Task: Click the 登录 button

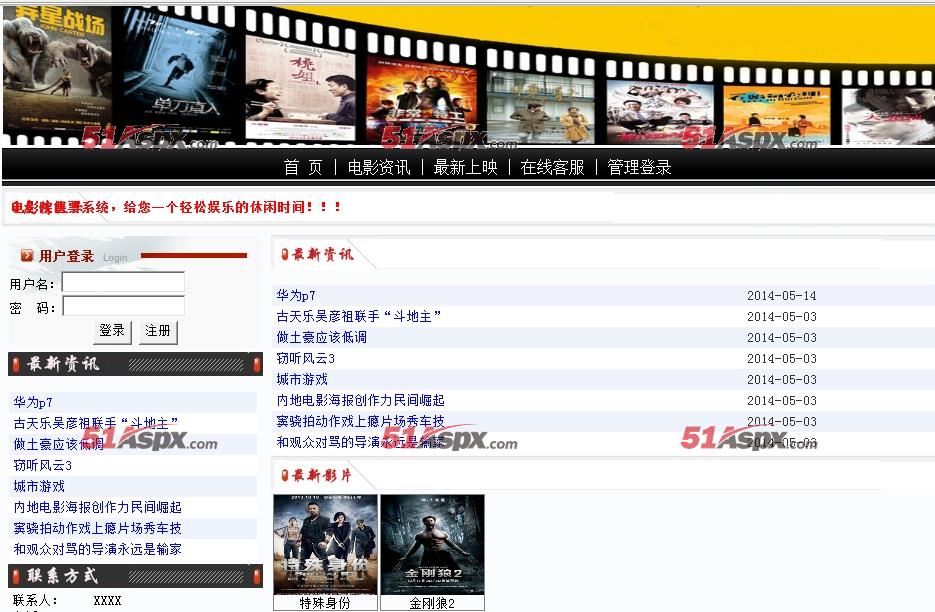Action: pyautogui.click(x=112, y=332)
